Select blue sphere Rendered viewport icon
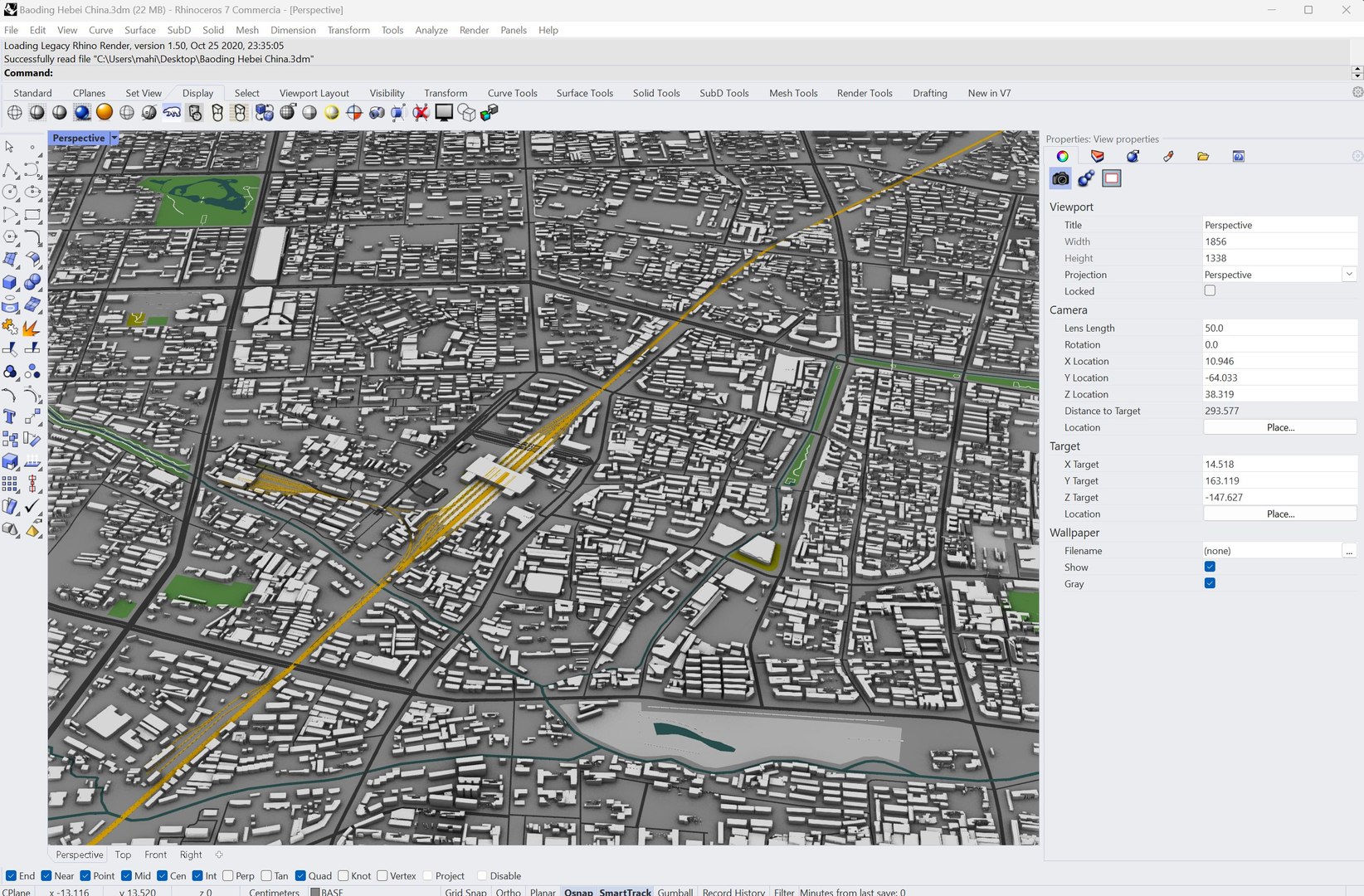1364x896 pixels. (x=82, y=112)
